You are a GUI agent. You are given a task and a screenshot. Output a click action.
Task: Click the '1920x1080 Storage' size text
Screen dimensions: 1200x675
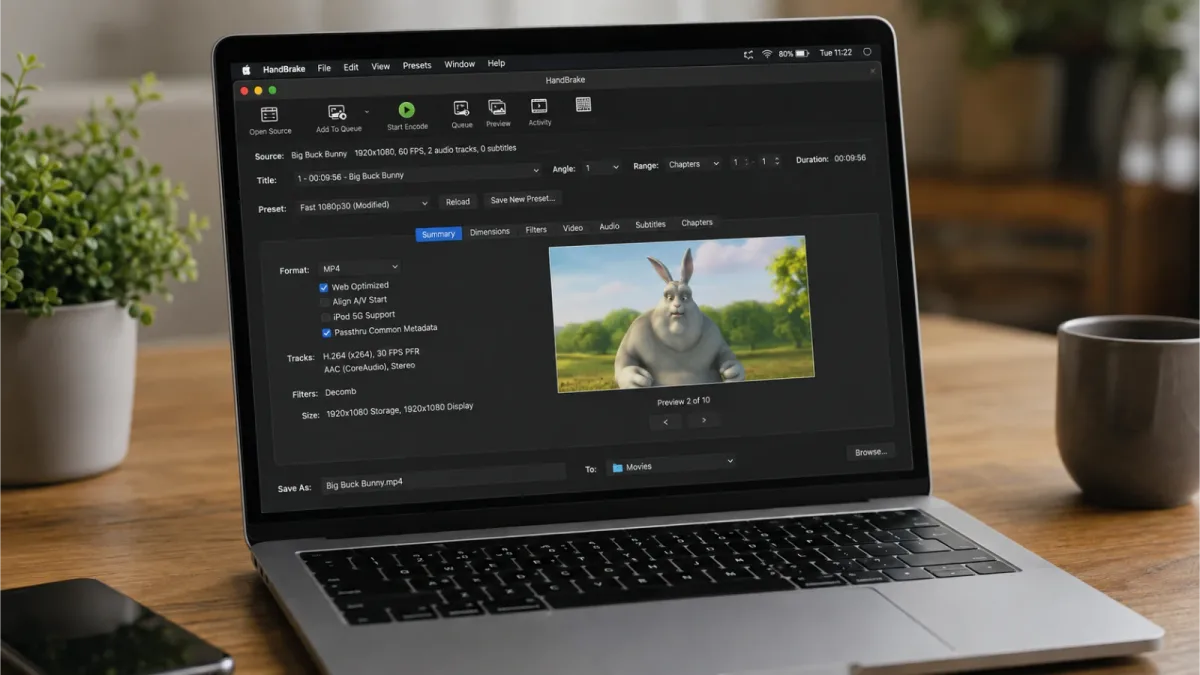click(x=364, y=411)
